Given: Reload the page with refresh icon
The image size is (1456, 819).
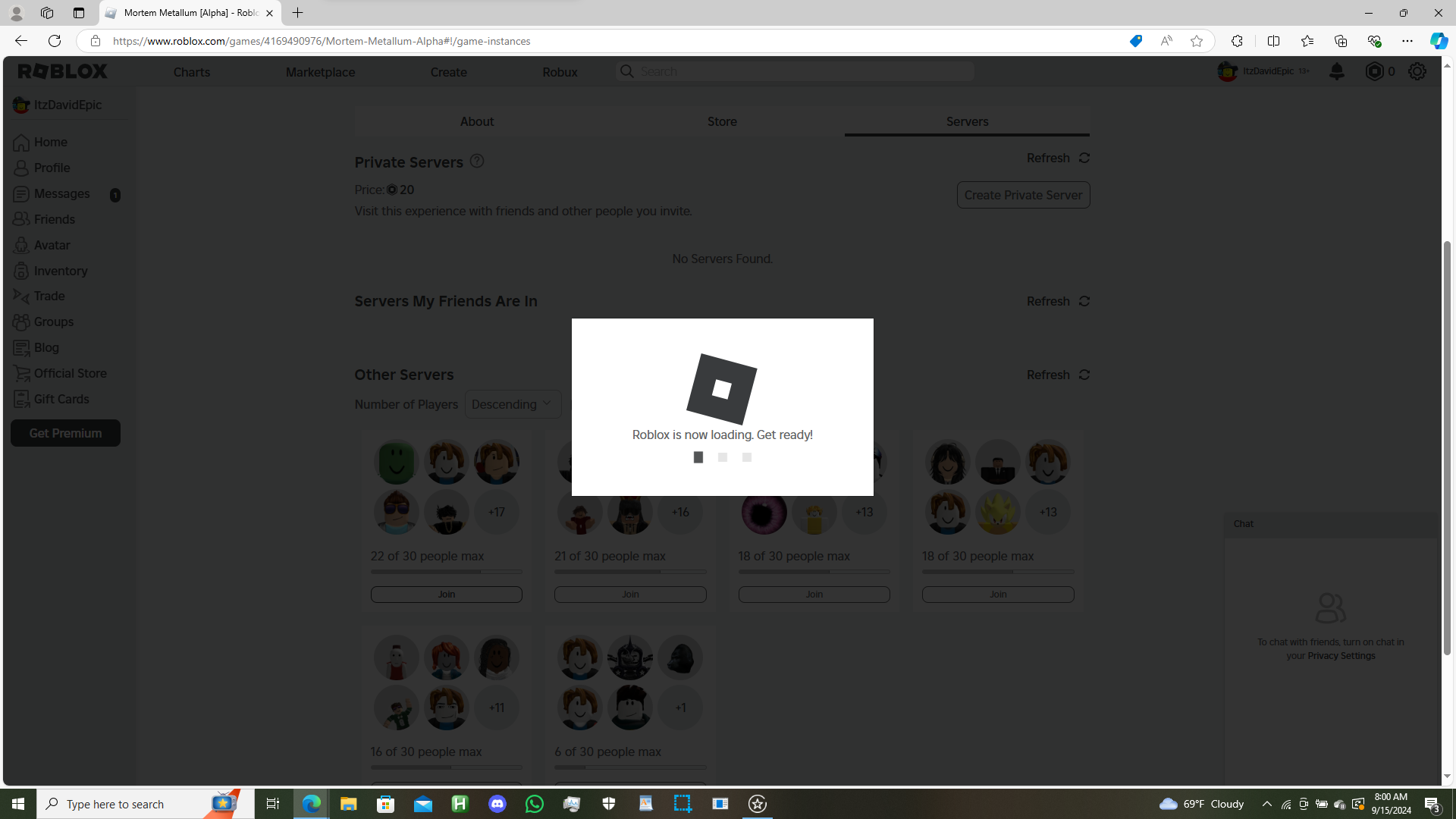Looking at the screenshot, I should click(x=55, y=41).
